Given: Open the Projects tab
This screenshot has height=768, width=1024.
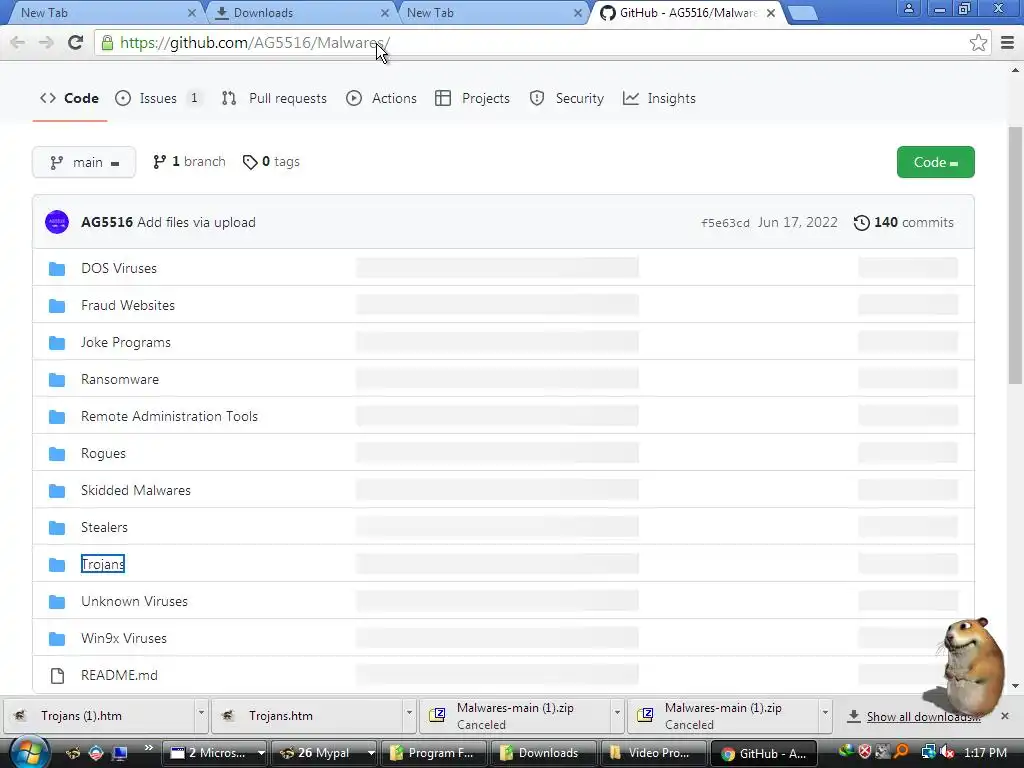Looking at the screenshot, I should (472, 98).
